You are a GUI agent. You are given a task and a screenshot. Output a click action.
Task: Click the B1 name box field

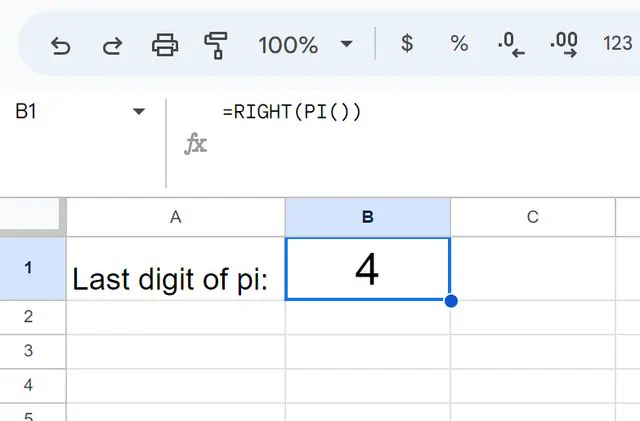[x=78, y=111]
